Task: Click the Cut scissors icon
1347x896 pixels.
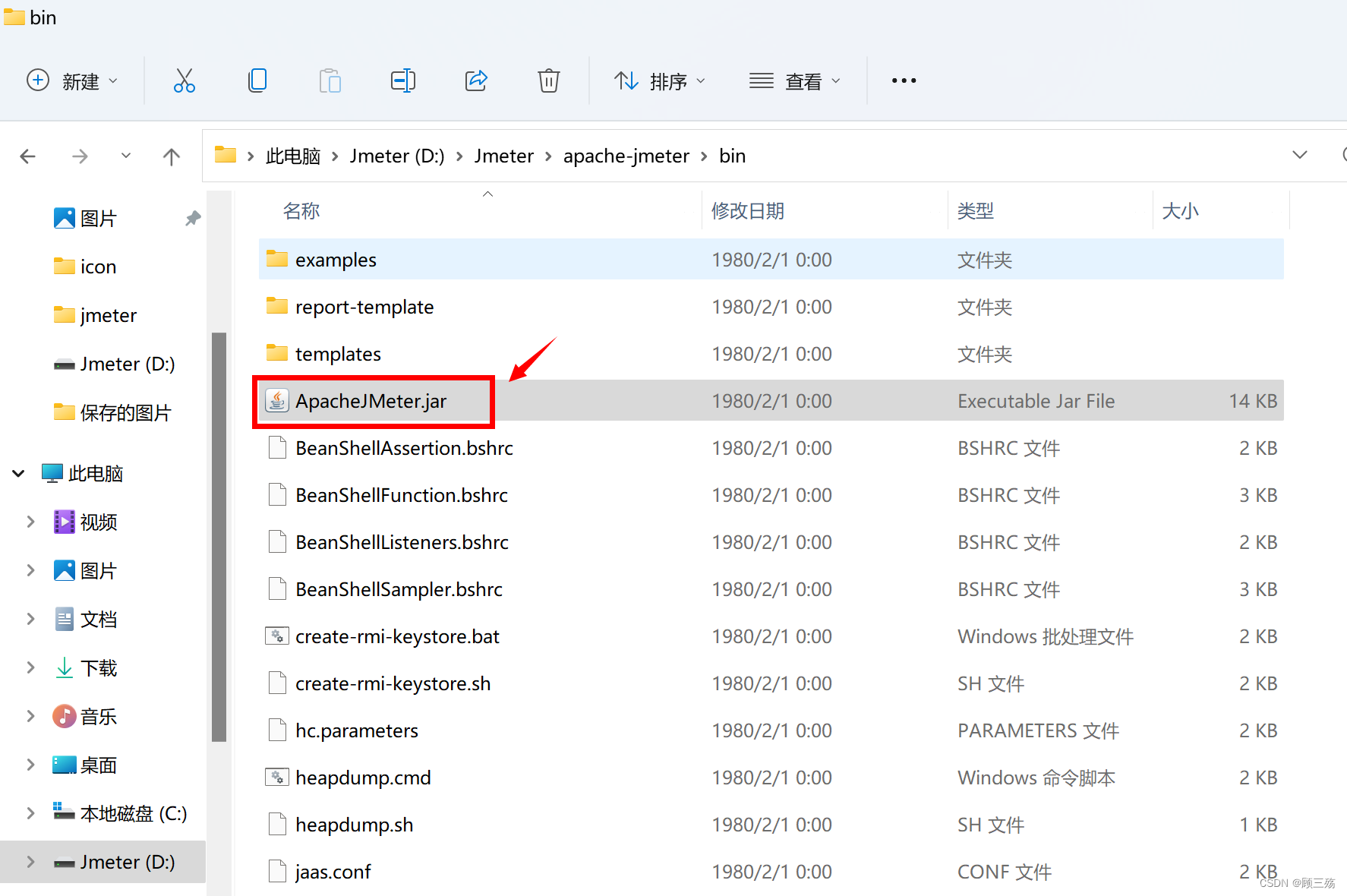Action: (x=184, y=80)
